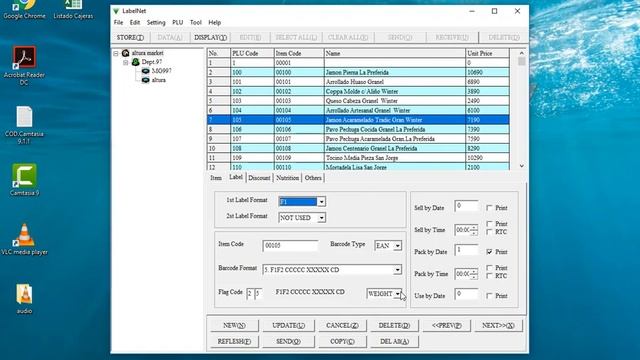The width and height of the screenshot is (640, 360).
Task: Select row Tocino Media Pieza San Jorge
Action: coord(358,158)
